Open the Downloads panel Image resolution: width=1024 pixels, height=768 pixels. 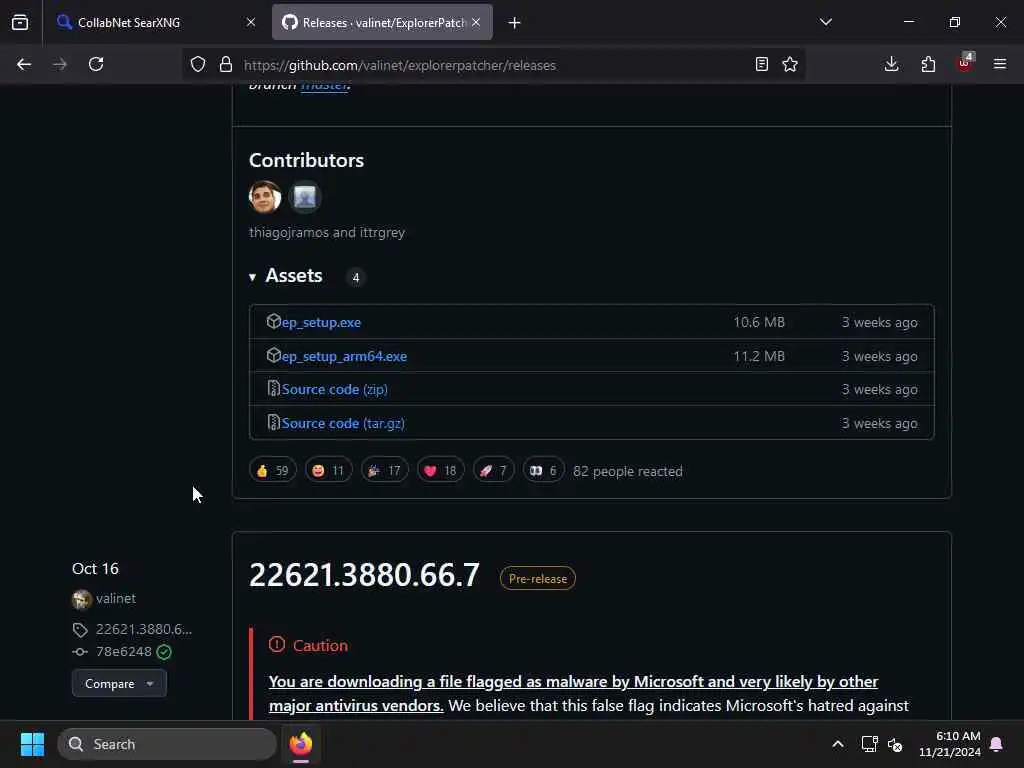[x=891, y=65]
